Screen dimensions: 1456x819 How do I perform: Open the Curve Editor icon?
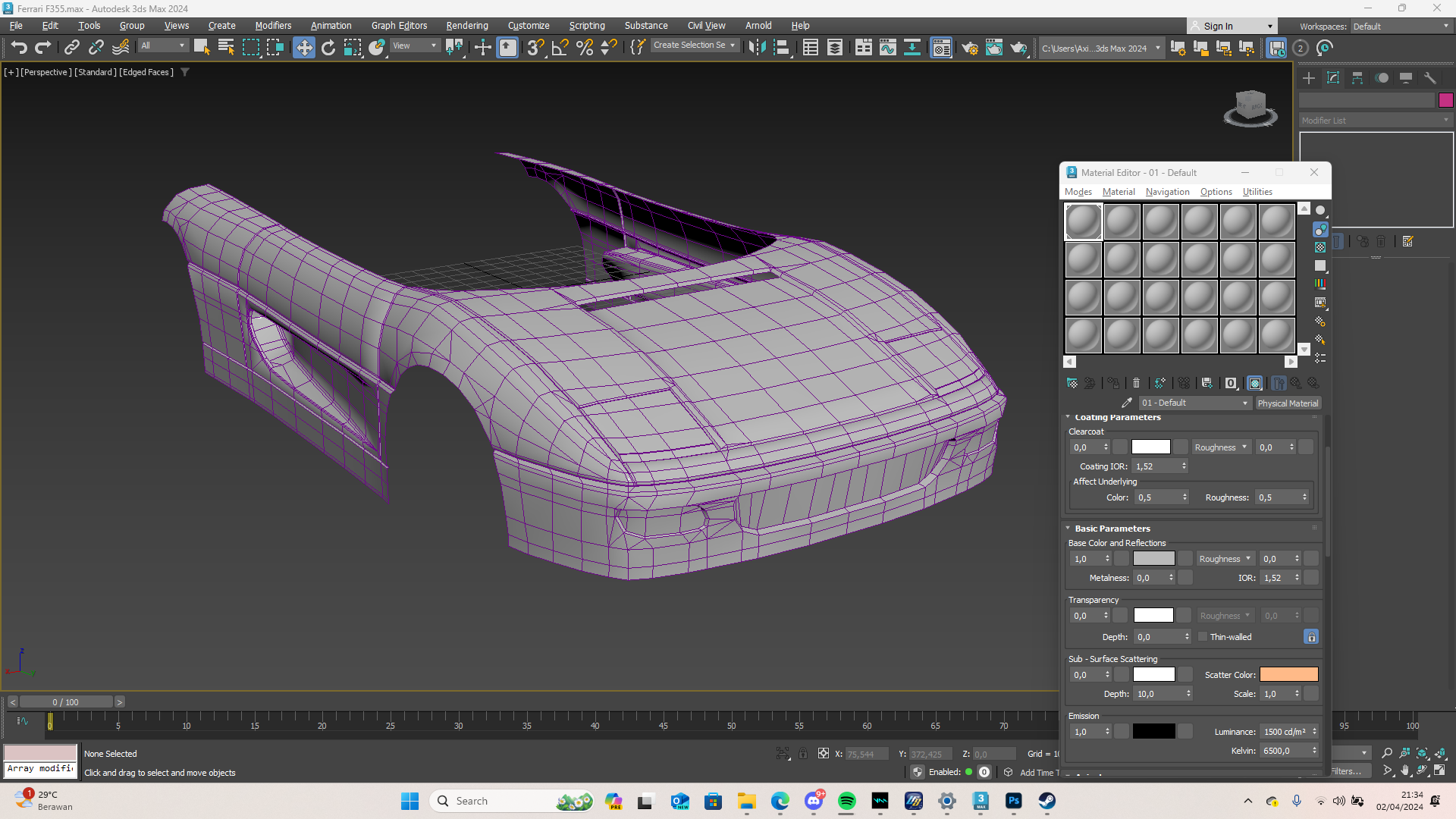[x=887, y=48]
